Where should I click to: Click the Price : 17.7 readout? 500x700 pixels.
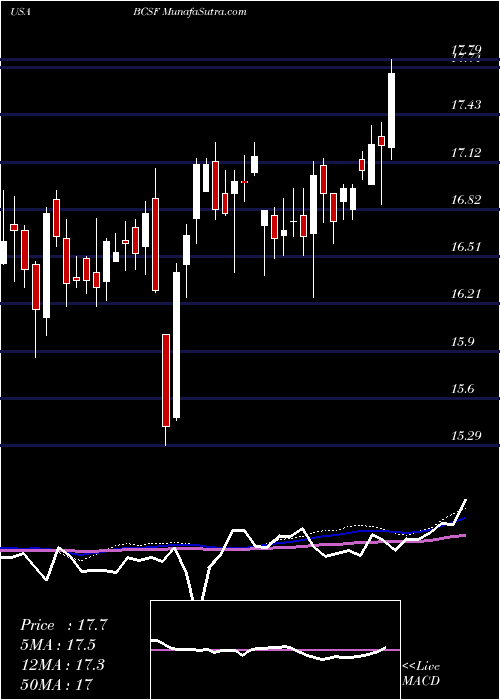pyautogui.click(x=64, y=625)
